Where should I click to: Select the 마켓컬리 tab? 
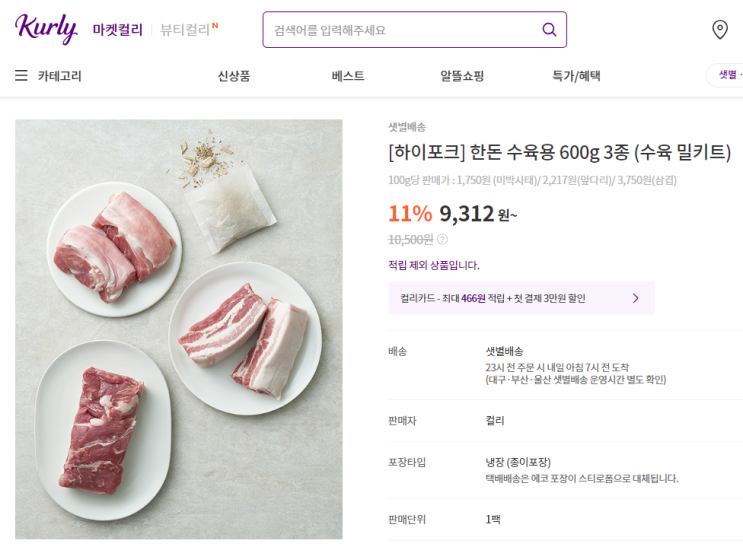pyautogui.click(x=117, y=30)
